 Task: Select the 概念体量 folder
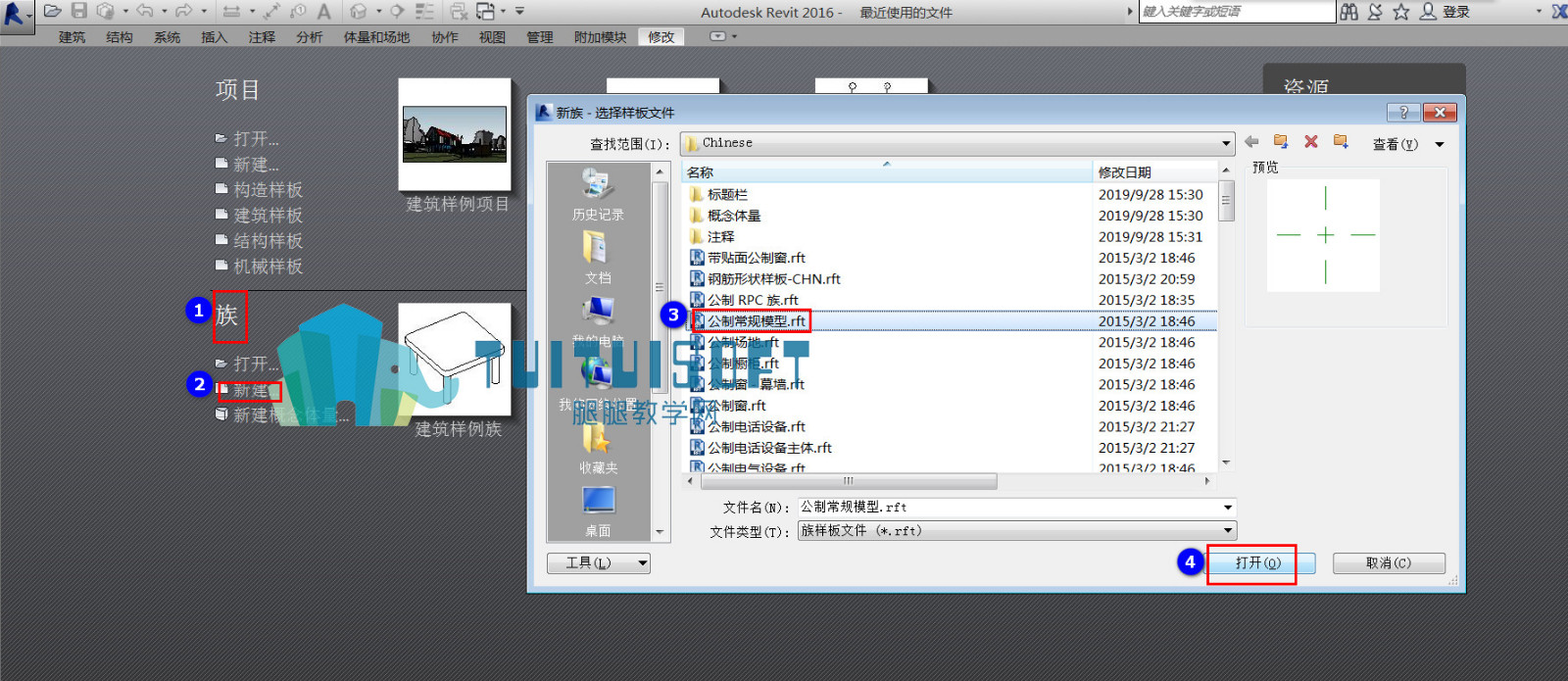(x=734, y=216)
